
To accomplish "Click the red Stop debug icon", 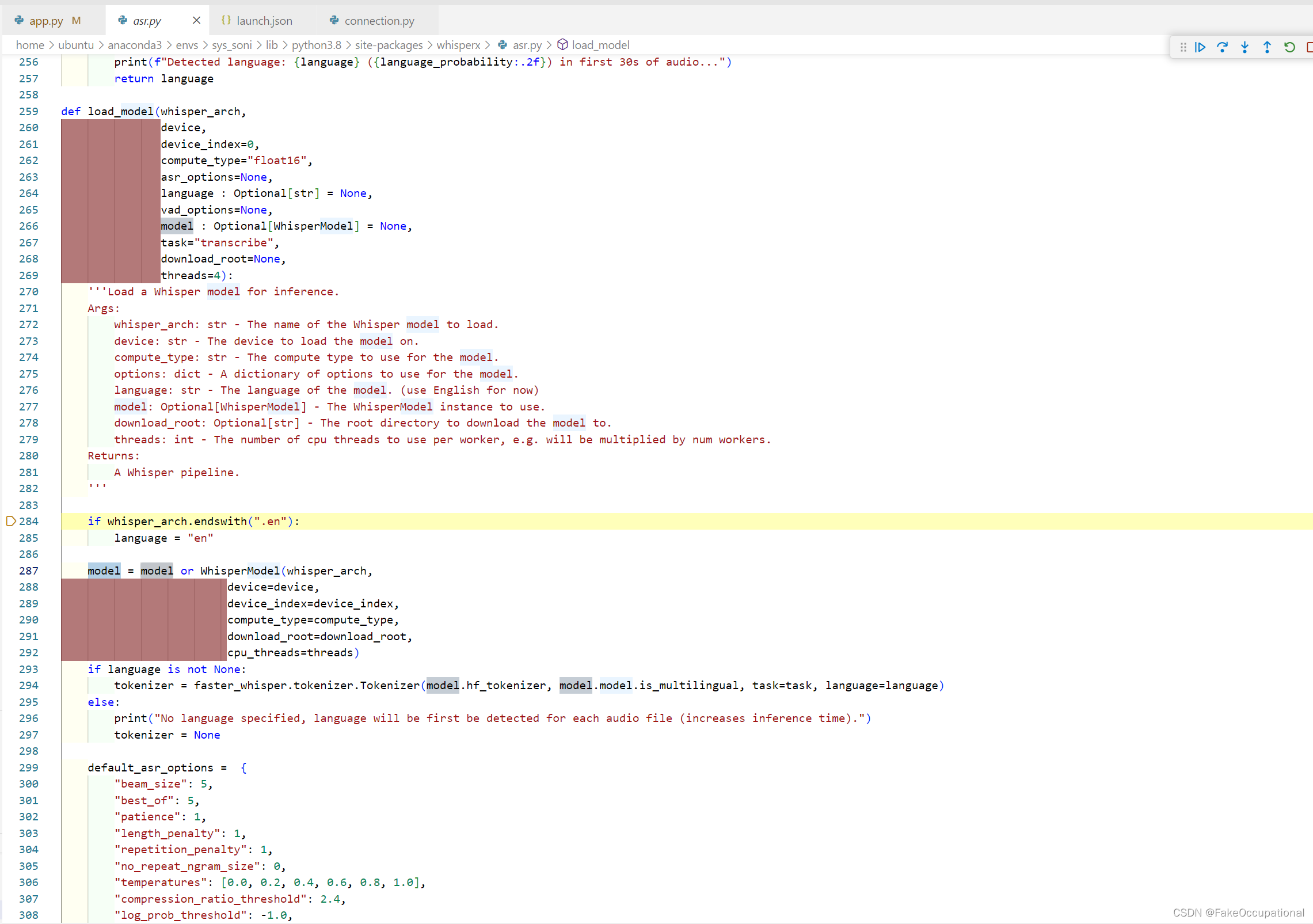I will click(1309, 47).
